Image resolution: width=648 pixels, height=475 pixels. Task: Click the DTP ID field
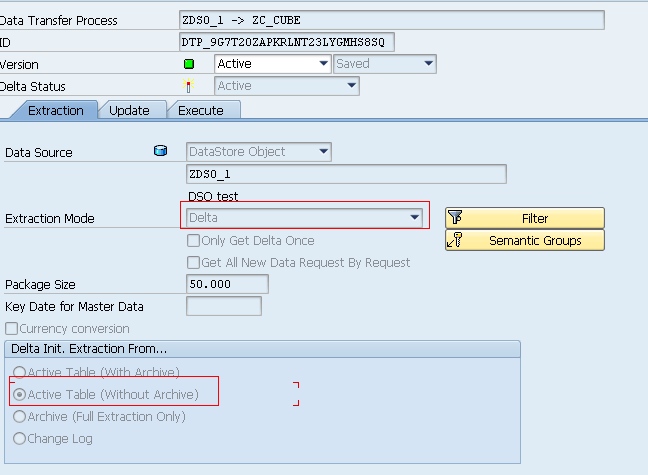click(x=287, y=42)
